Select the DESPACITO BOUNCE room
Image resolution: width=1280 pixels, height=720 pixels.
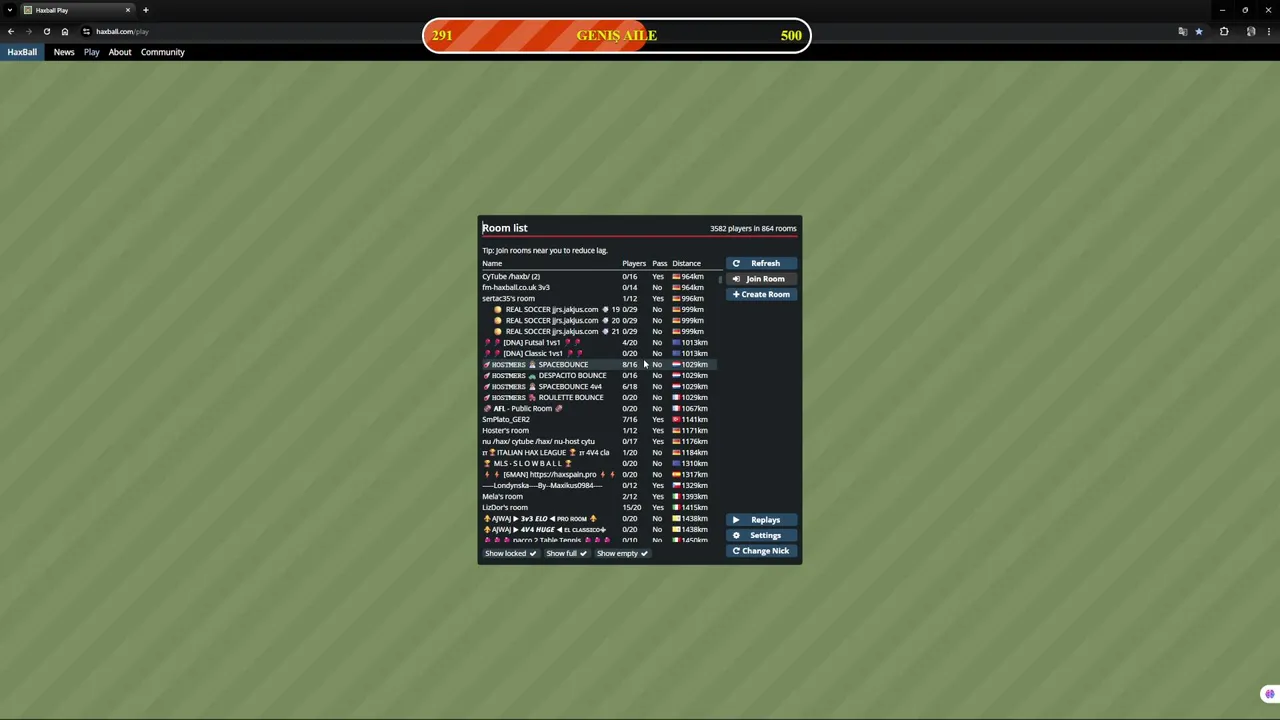click(x=598, y=375)
